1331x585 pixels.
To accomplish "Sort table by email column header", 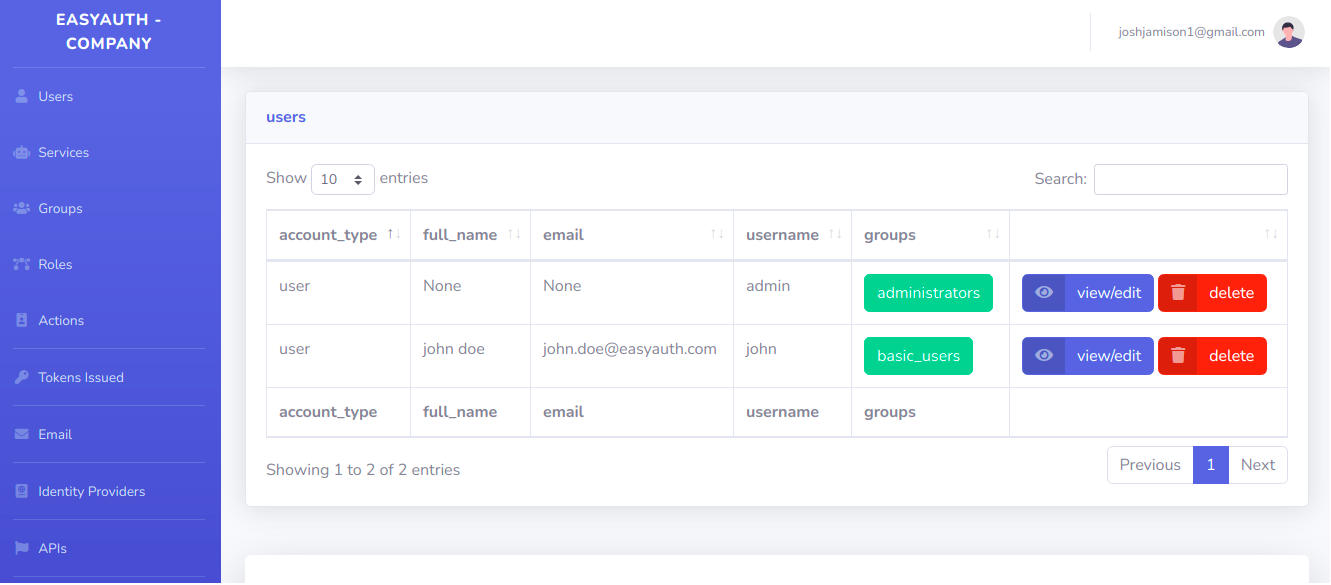I will coord(632,235).
